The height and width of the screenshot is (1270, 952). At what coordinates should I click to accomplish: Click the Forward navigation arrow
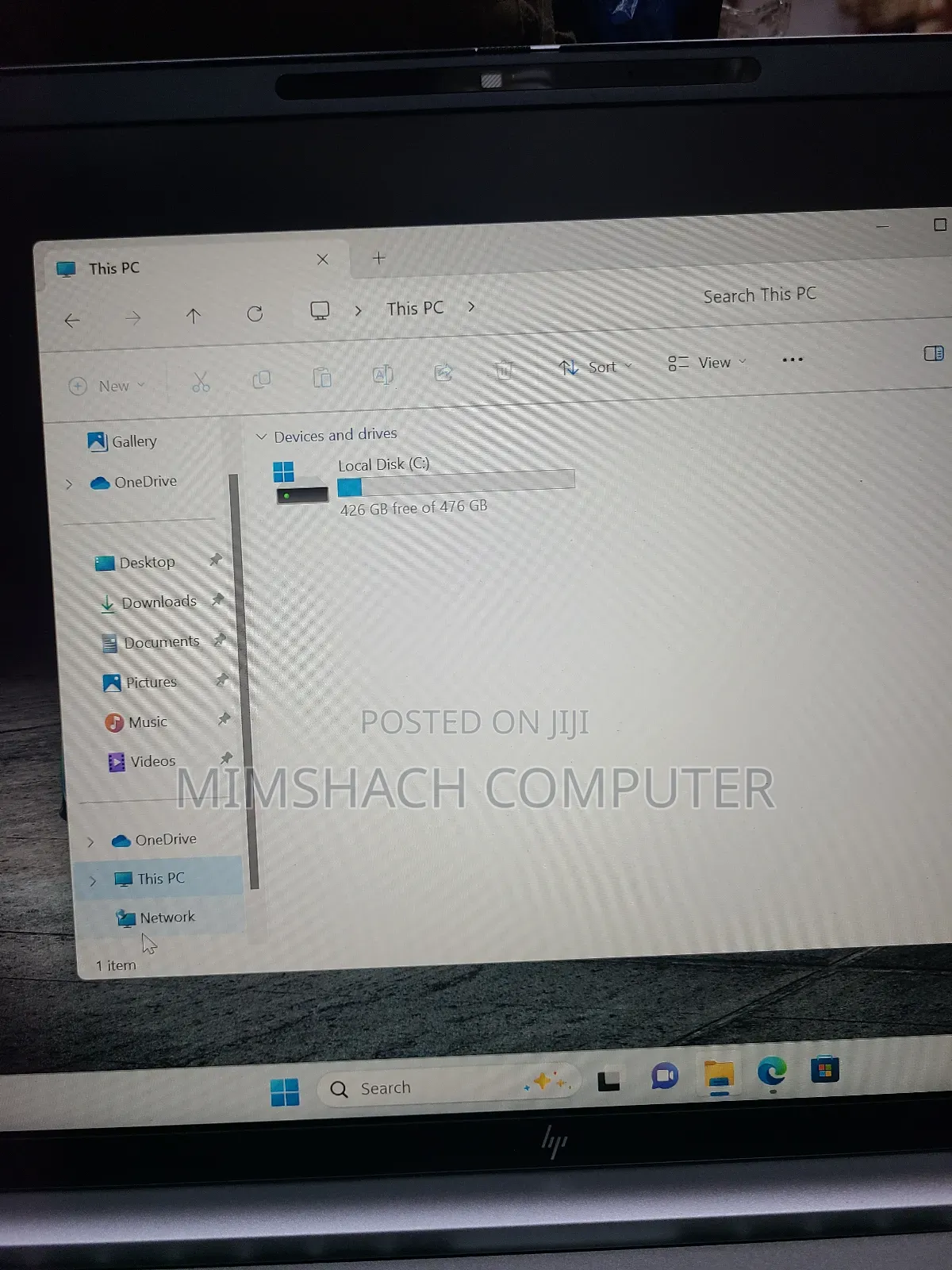tap(132, 318)
